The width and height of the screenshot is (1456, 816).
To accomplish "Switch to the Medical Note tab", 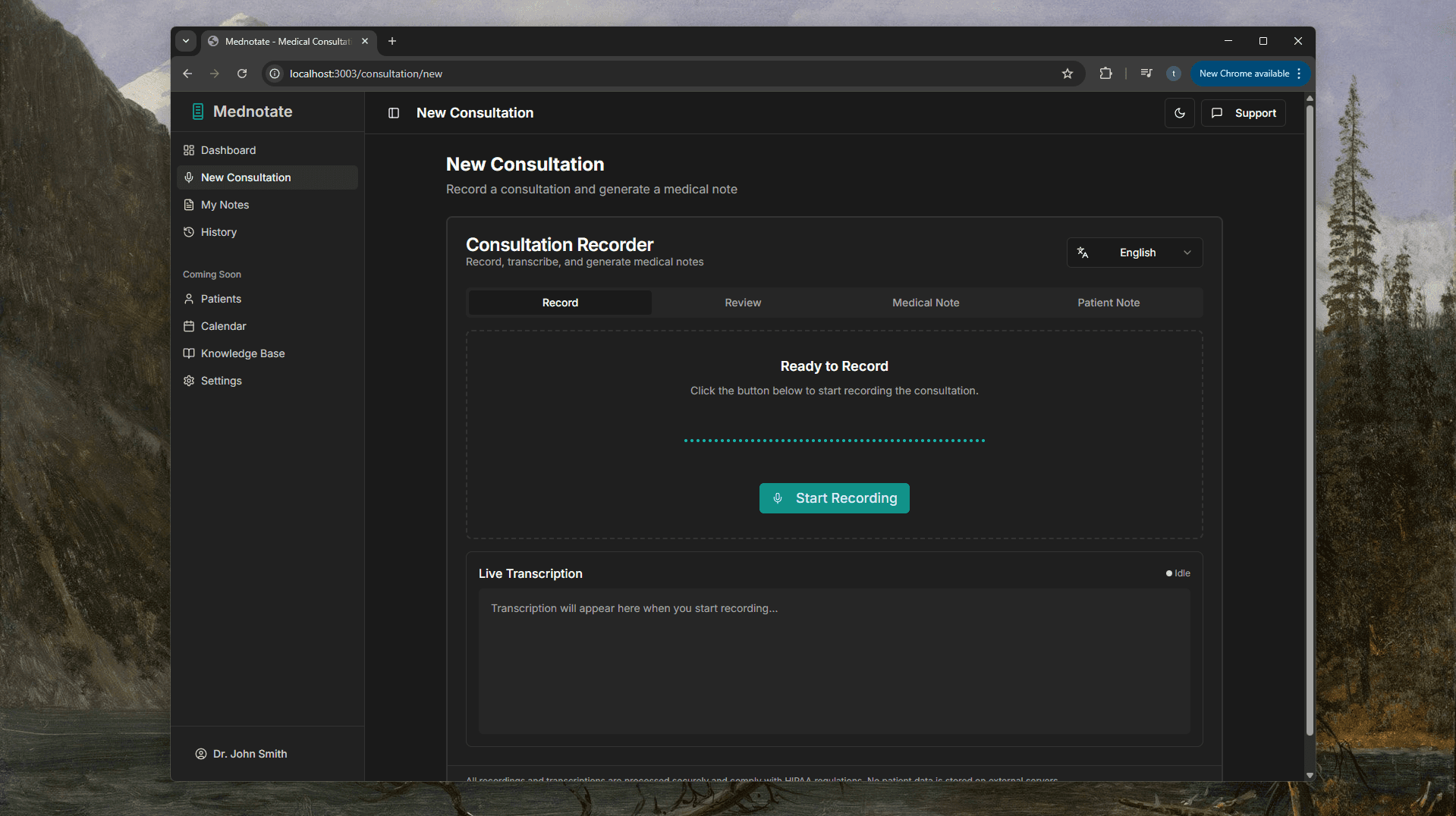I will [925, 303].
